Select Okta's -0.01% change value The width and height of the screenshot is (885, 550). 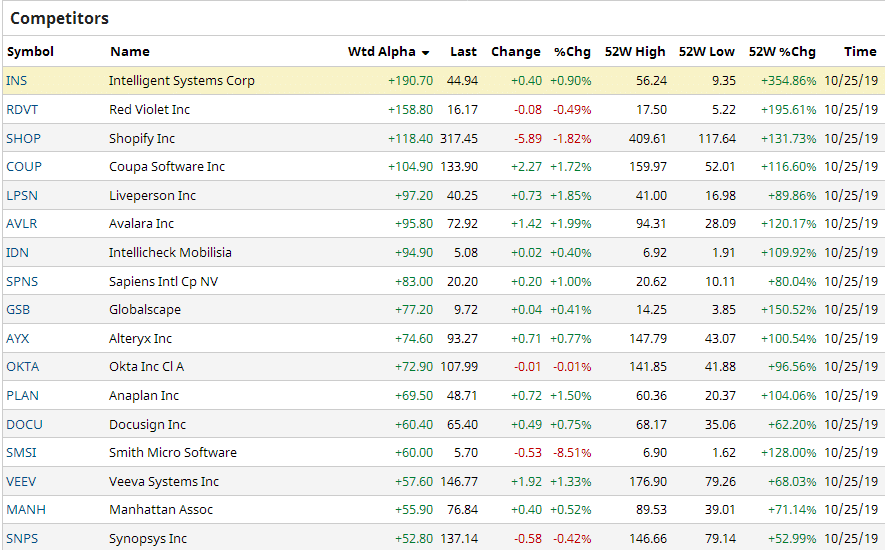click(x=572, y=367)
